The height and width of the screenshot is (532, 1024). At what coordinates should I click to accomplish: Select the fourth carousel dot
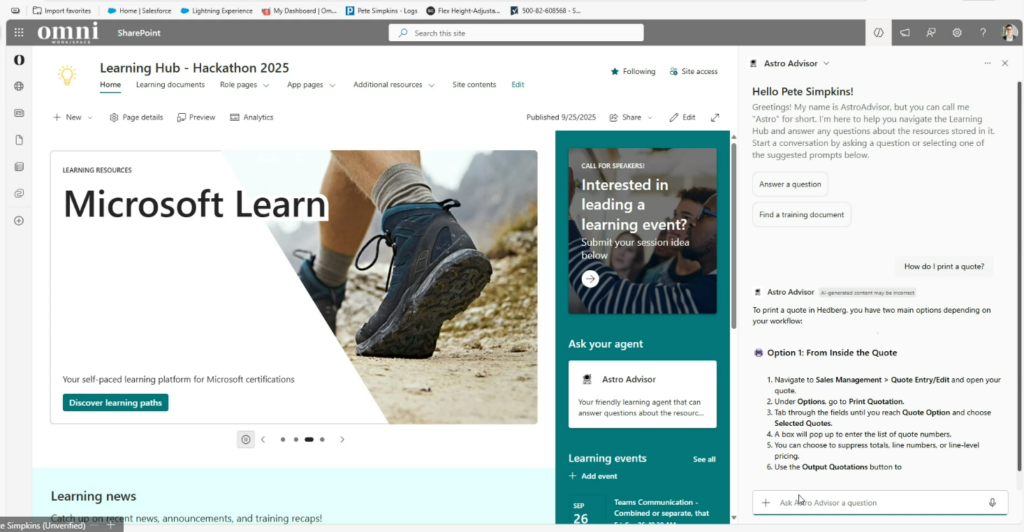point(322,439)
